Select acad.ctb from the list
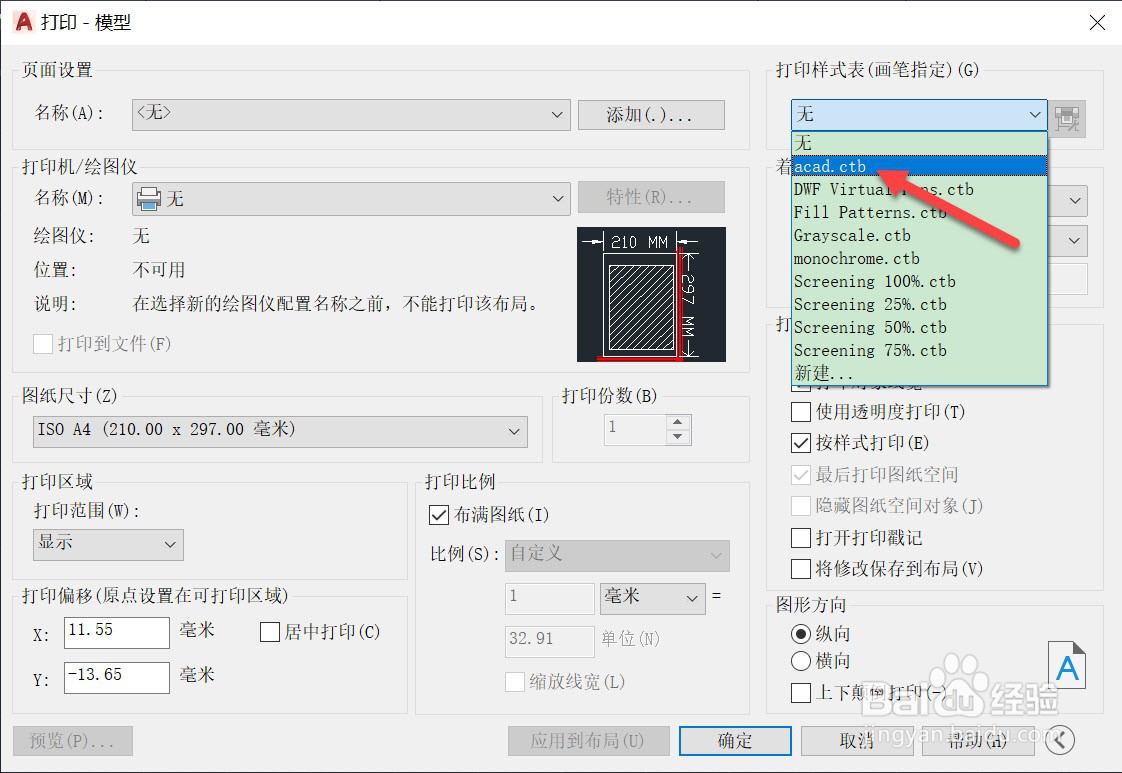Screen dimensions: 1122x773 click(x=919, y=166)
